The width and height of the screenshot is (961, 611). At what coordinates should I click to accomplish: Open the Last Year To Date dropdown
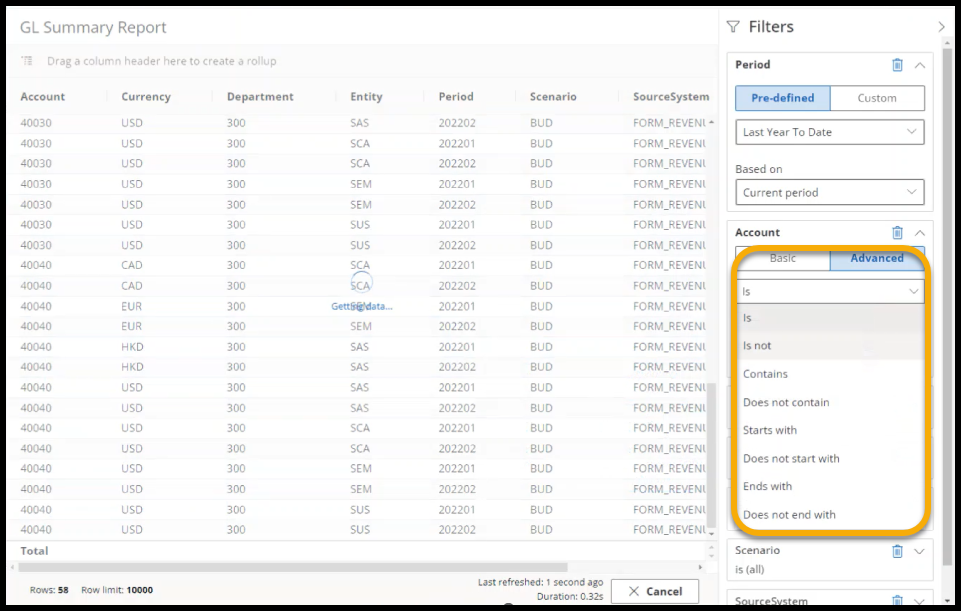tap(829, 132)
